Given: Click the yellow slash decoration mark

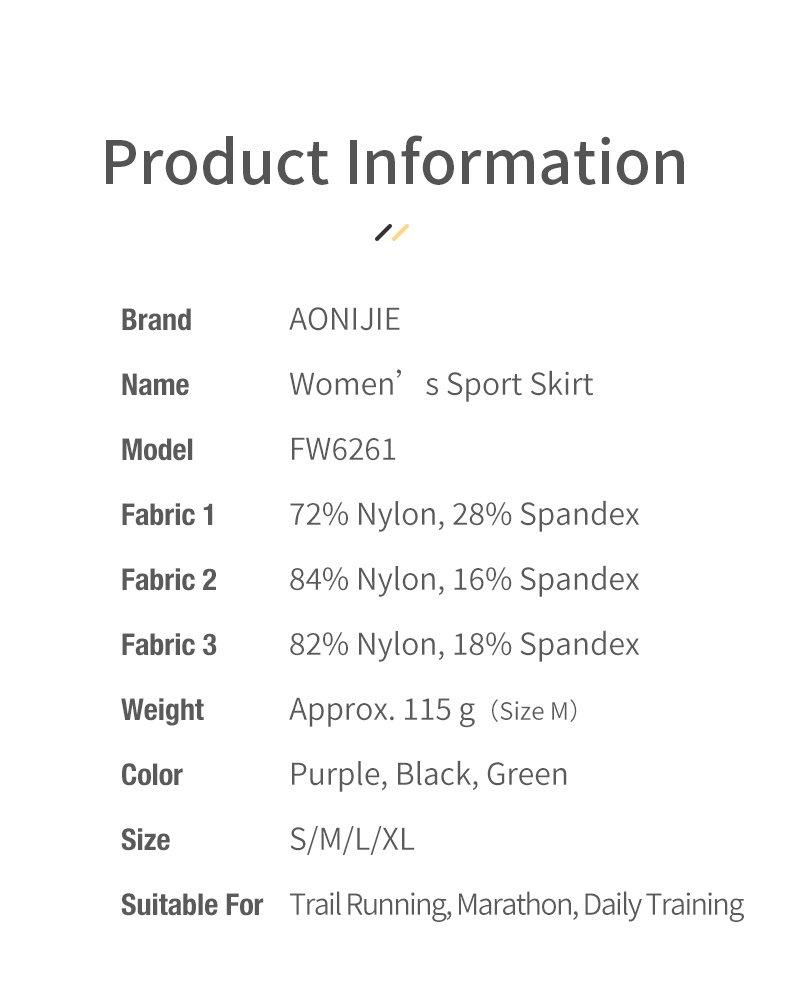Looking at the screenshot, I should pos(400,233).
